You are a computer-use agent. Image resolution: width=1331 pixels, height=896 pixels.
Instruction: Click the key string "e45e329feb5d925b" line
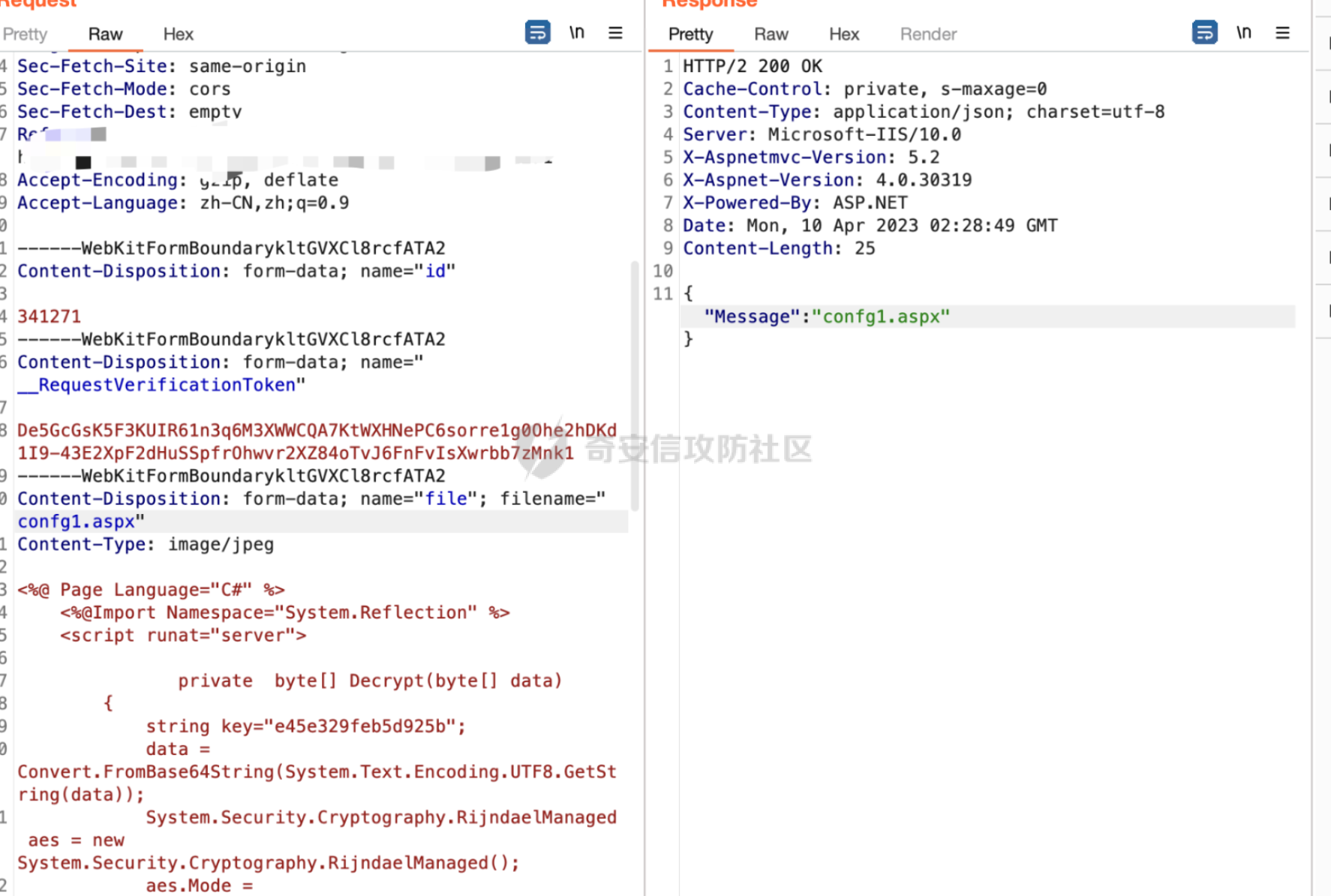(305, 726)
